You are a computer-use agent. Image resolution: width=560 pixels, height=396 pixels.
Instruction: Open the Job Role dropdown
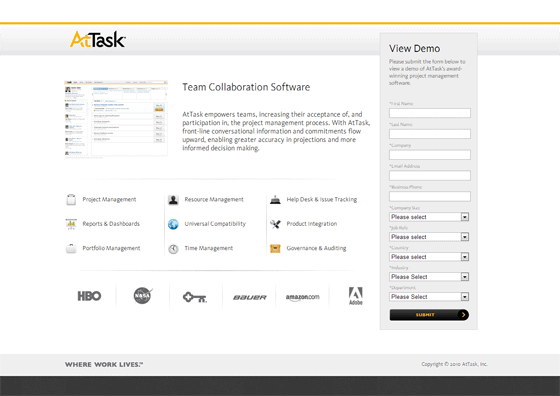pos(429,237)
